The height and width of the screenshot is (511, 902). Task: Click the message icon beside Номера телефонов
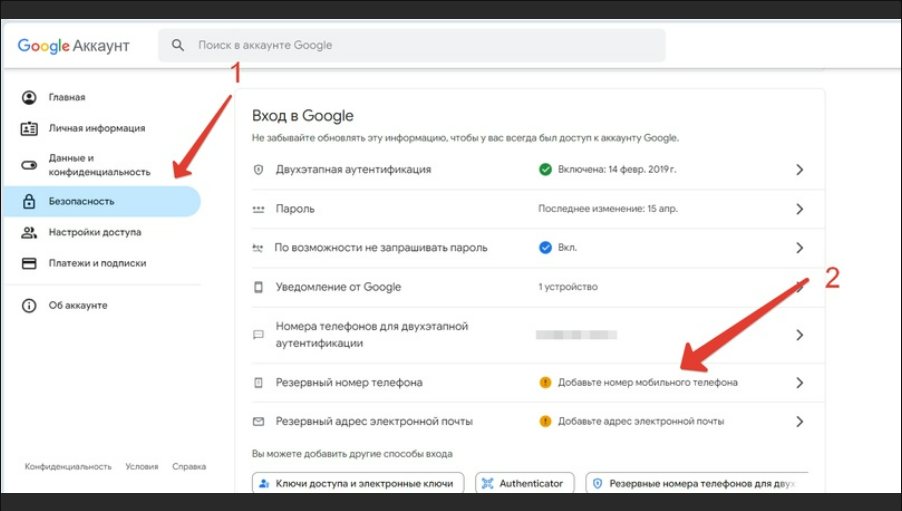coord(258,335)
